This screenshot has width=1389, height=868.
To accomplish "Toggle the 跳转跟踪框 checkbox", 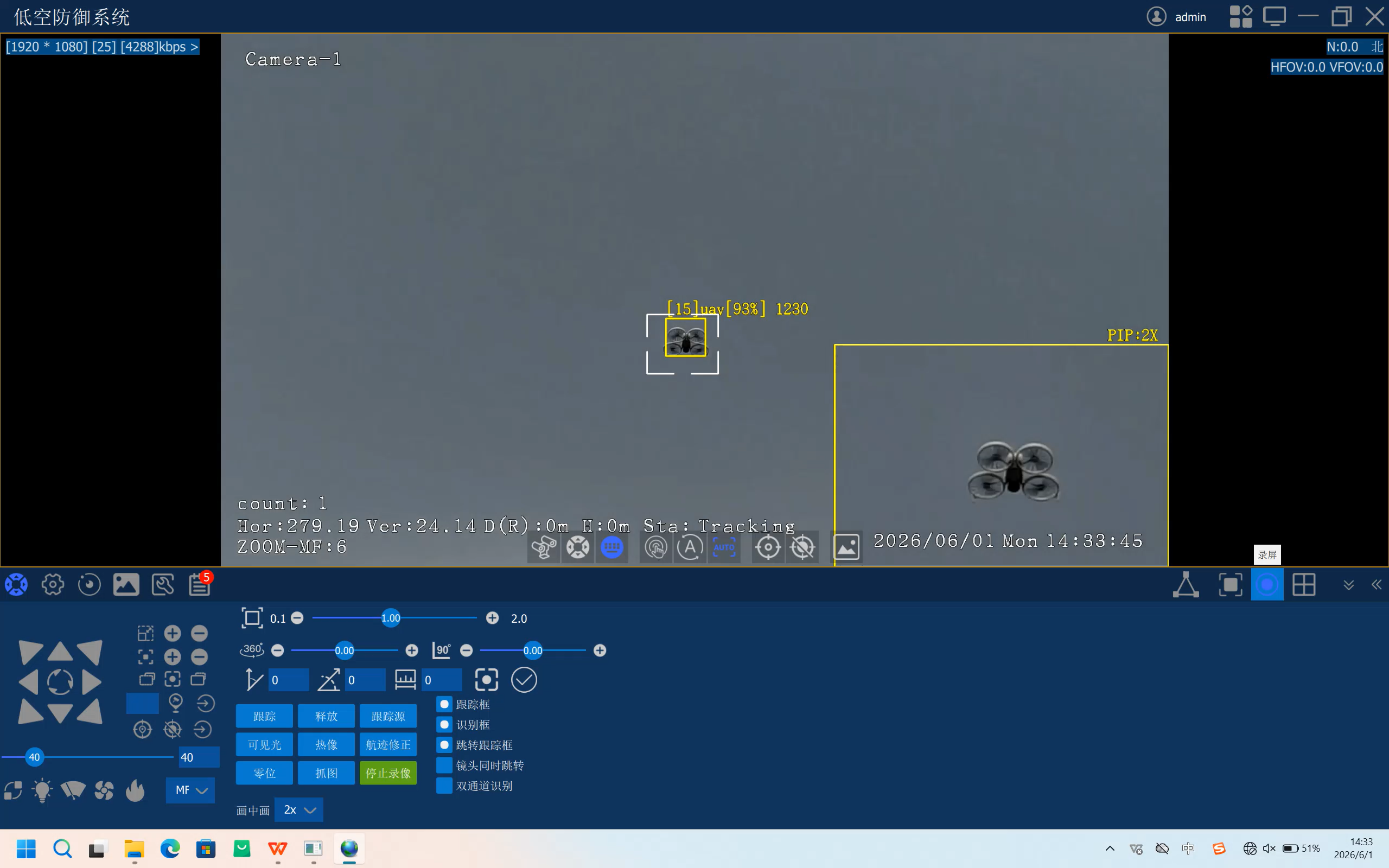I will pyautogui.click(x=444, y=745).
